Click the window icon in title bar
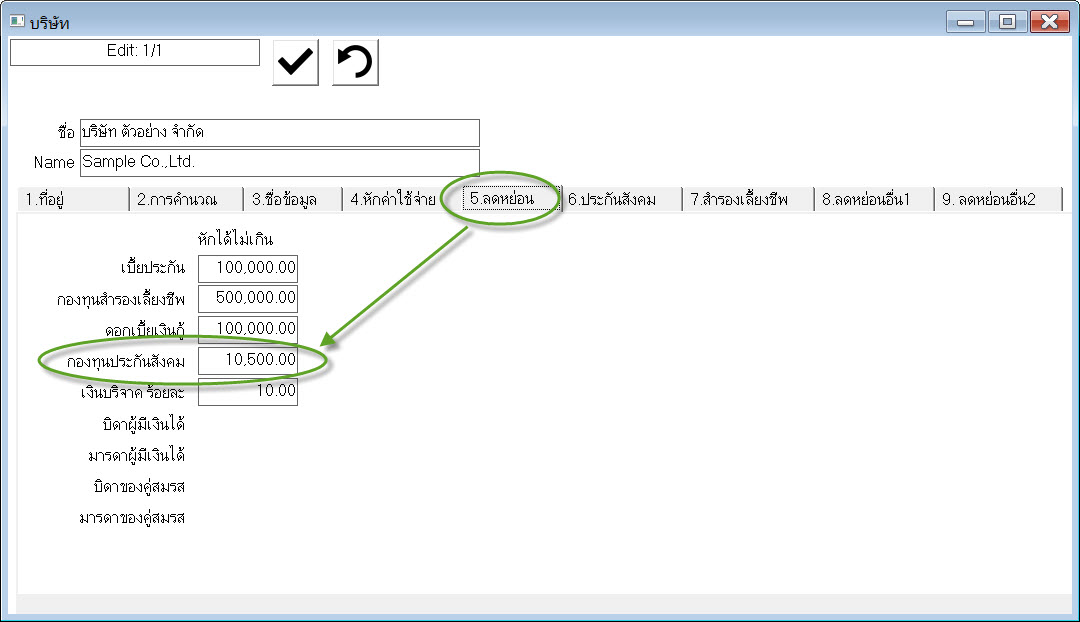This screenshot has width=1080, height=622. [x=17, y=21]
